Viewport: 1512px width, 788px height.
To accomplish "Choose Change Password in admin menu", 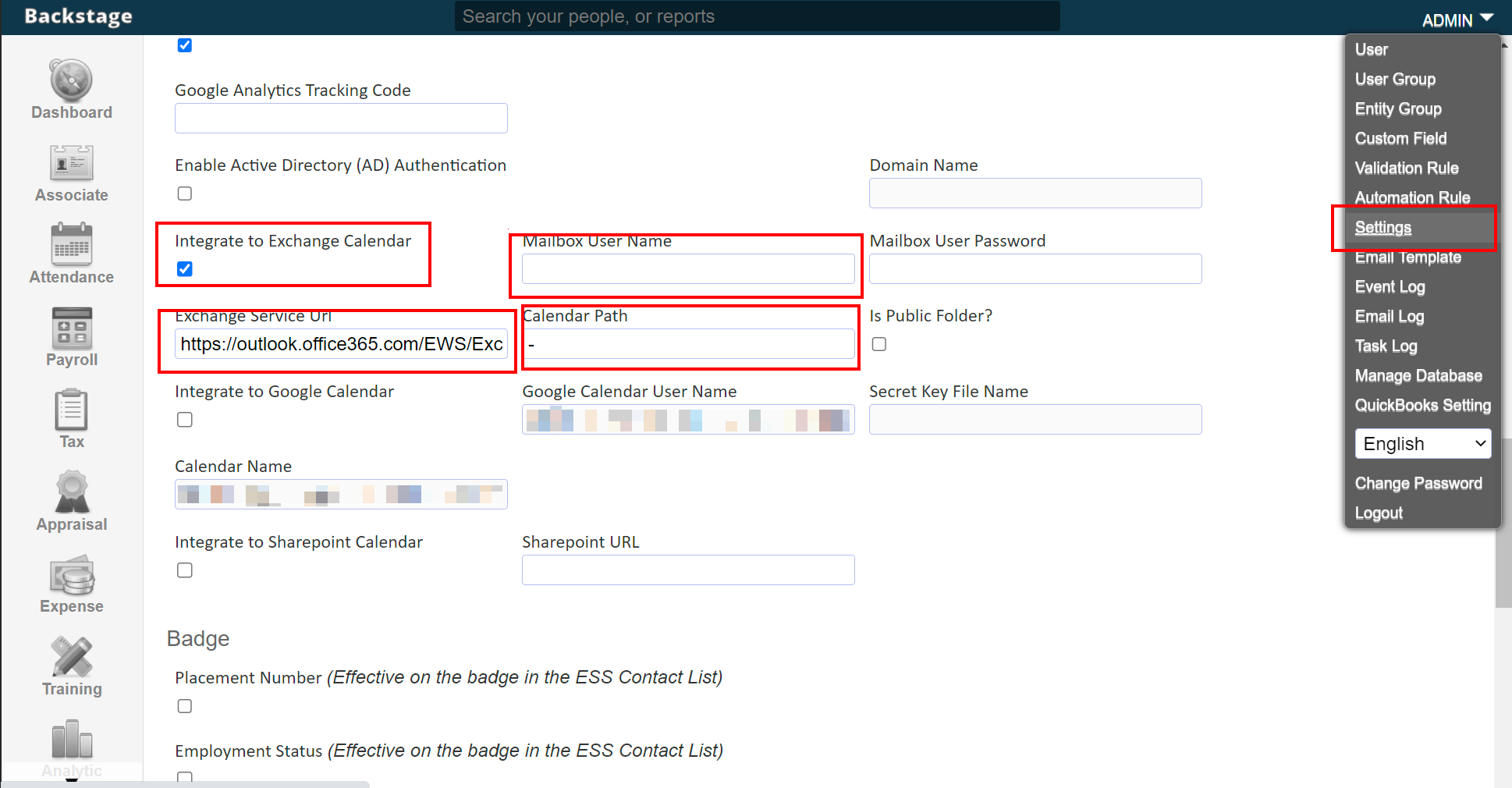I will tap(1418, 484).
